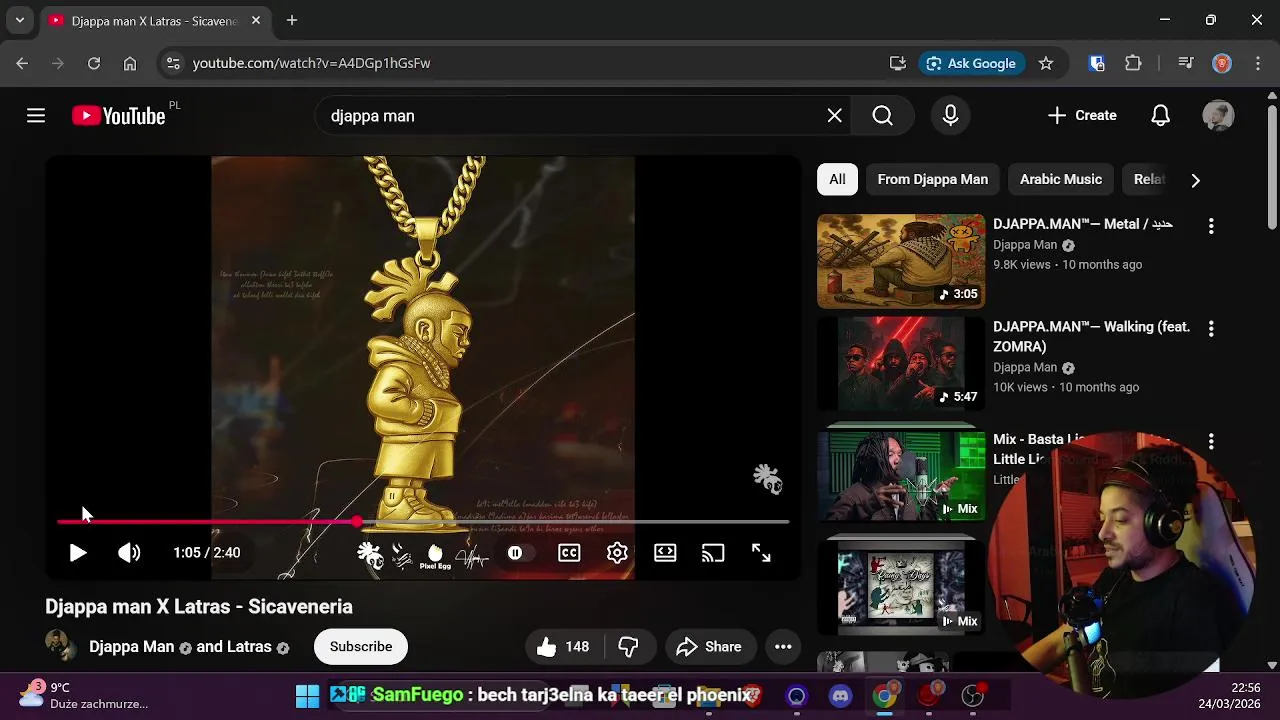The height and width of the screenshot is (720, 1280).
Task: Click Ask Google button
Action: [971, 63]
